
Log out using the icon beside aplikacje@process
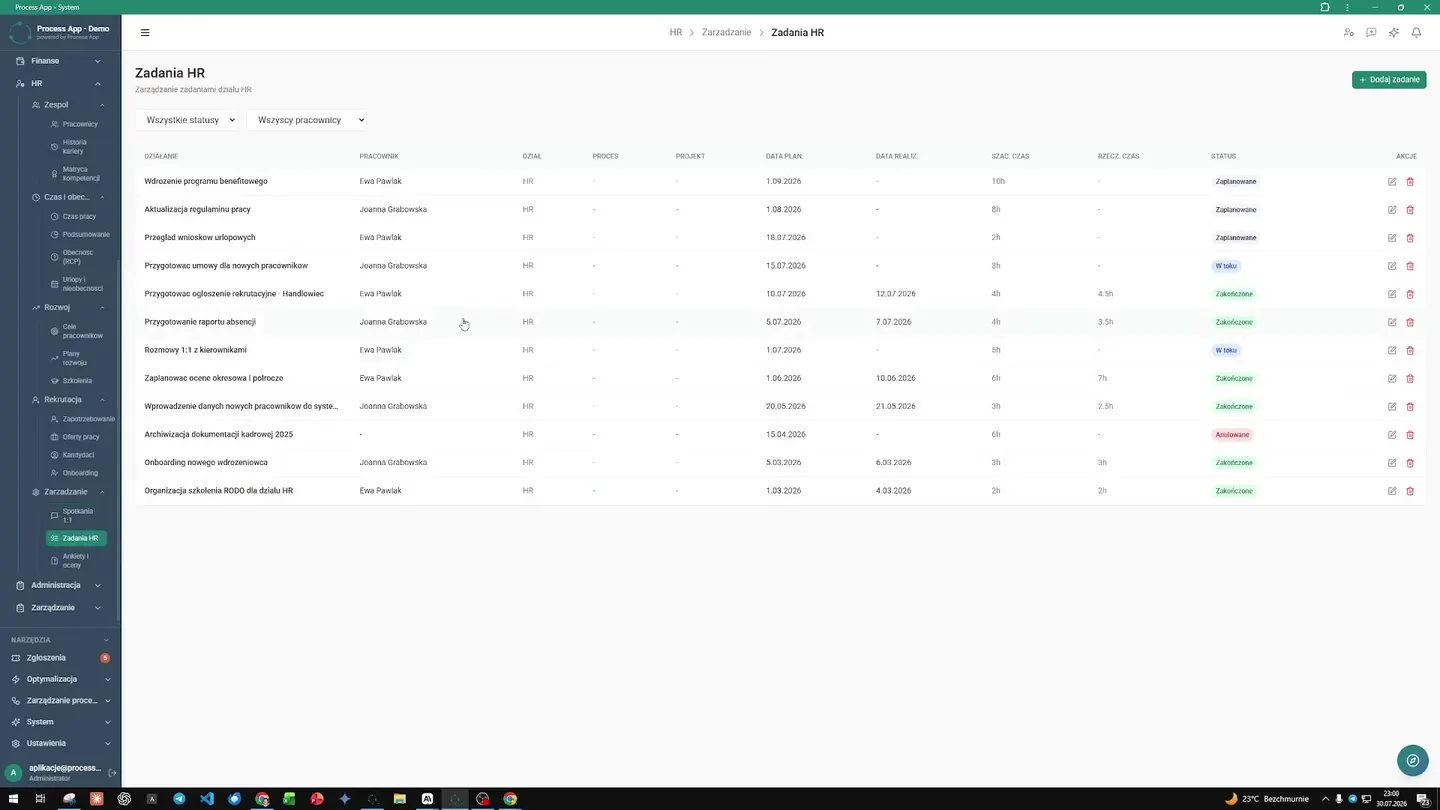[x=112, y=773]
